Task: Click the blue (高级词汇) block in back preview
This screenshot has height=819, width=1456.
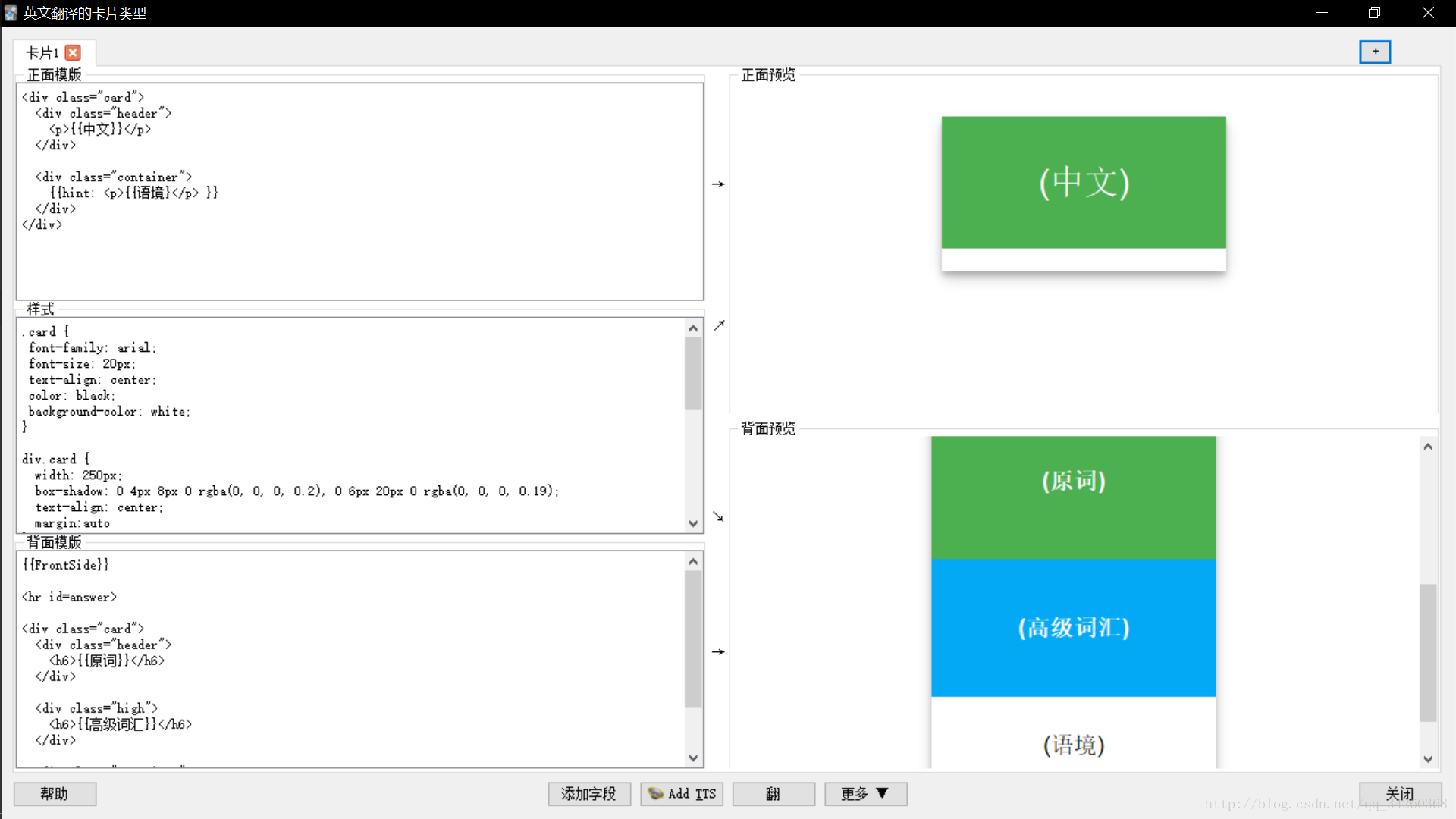Action: point(1073,628)
